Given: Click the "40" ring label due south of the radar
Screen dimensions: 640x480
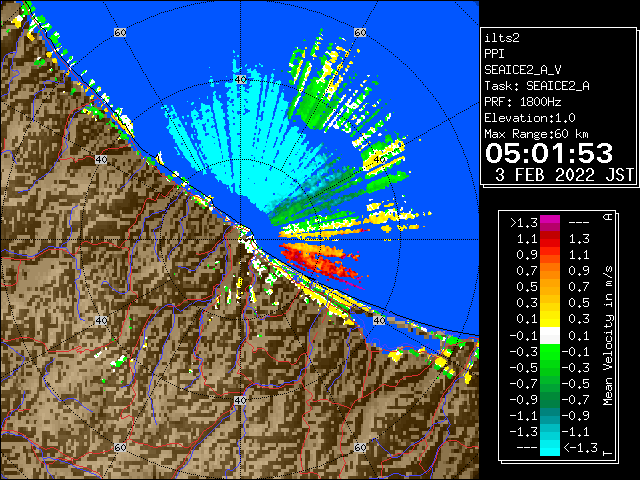Looking at the screenshot, I should (240, 400).
